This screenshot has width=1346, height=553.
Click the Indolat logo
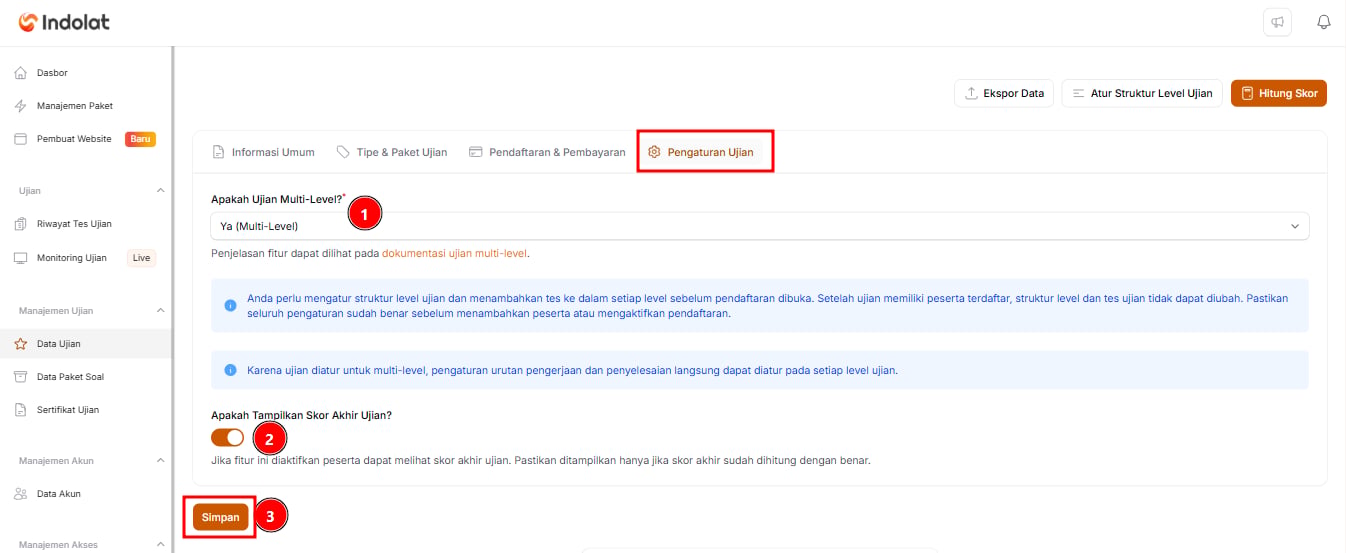point(64,22)
